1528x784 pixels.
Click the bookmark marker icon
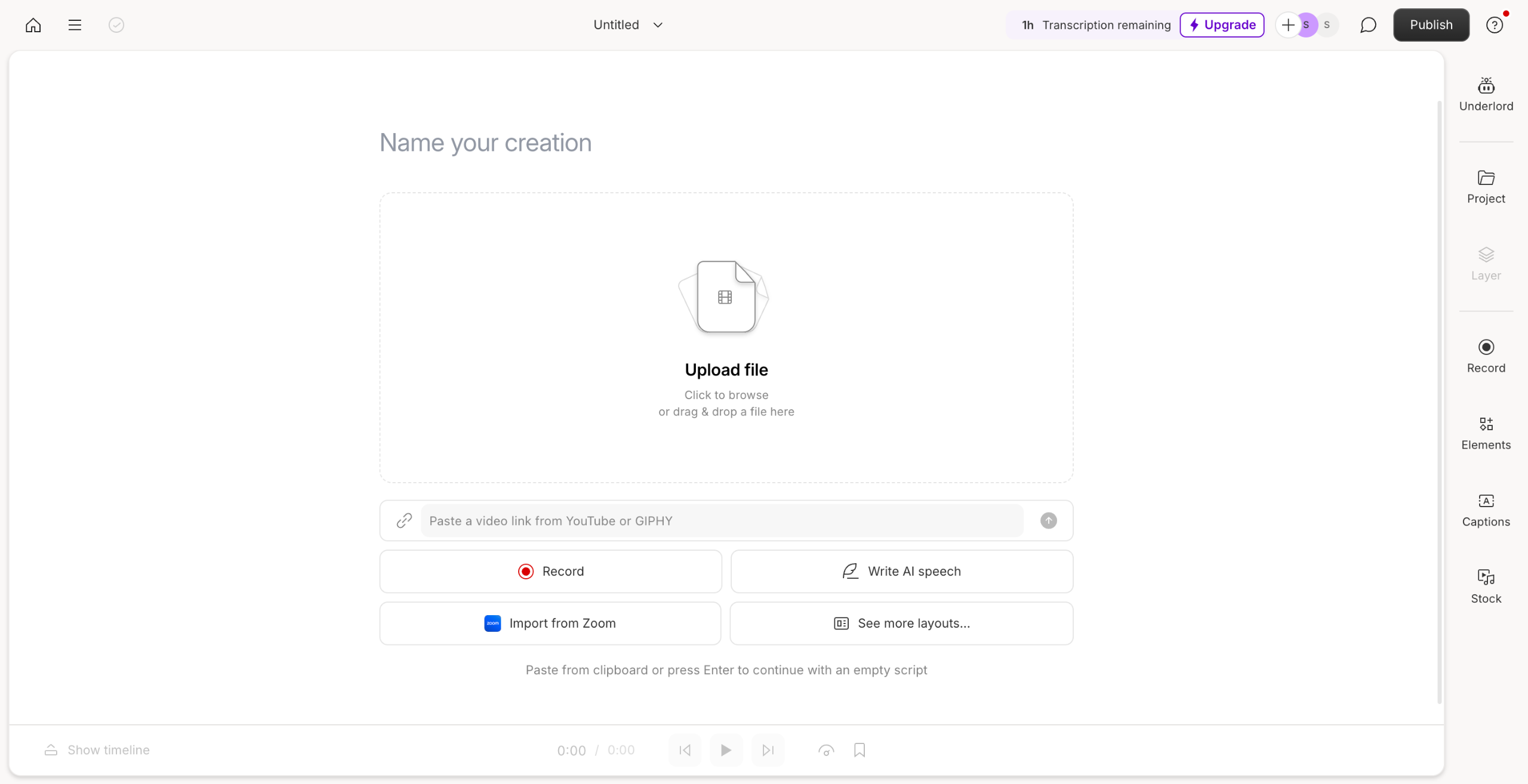[x=859, y=750]
